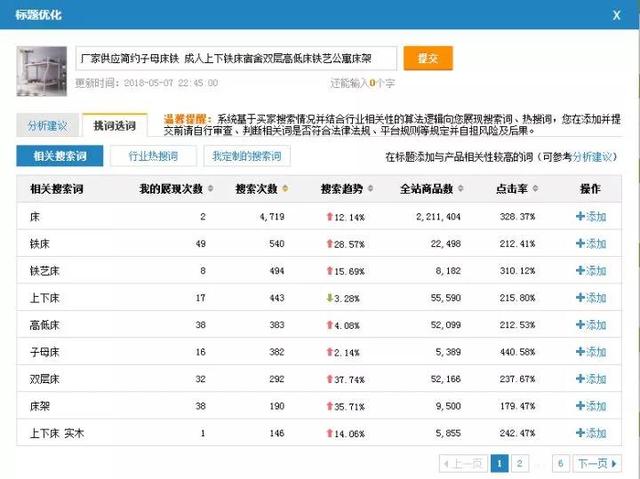Viewport: 640px width, 479px height.
Task: Switch to the 分析建议 tab
Action: pos(47,126)
